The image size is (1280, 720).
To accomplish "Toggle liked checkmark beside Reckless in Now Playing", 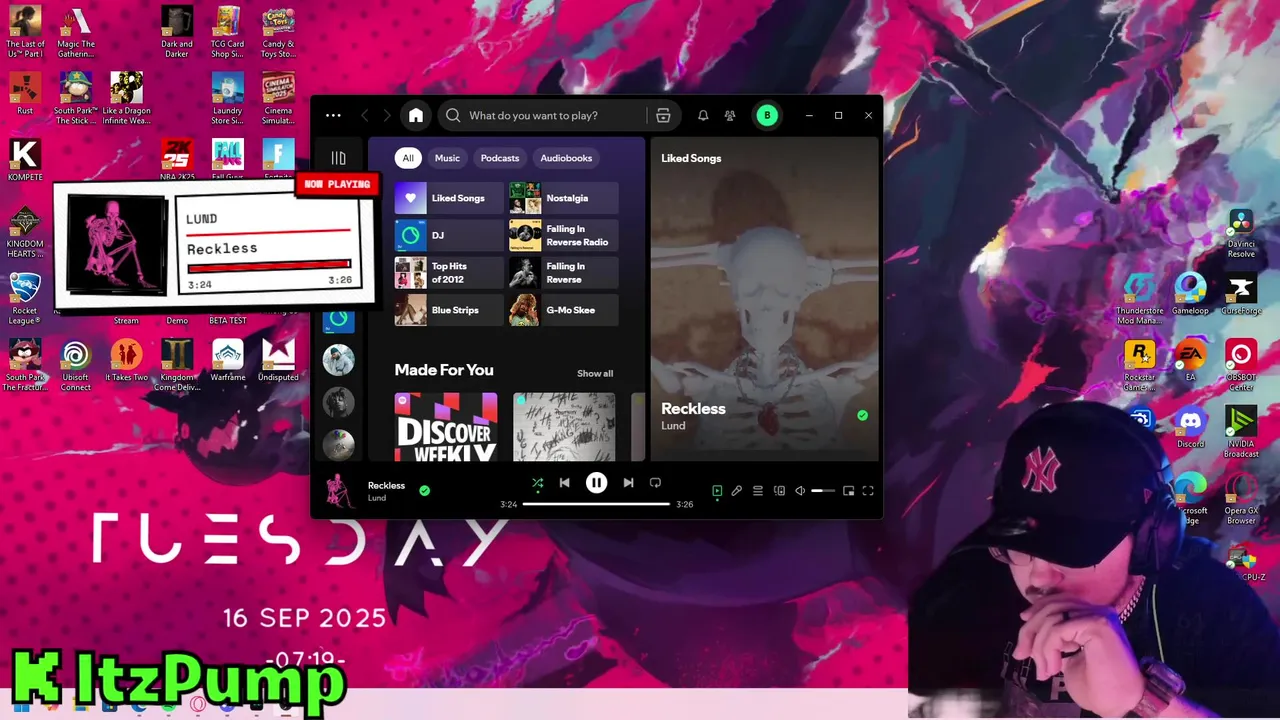I will click(862, 415).
